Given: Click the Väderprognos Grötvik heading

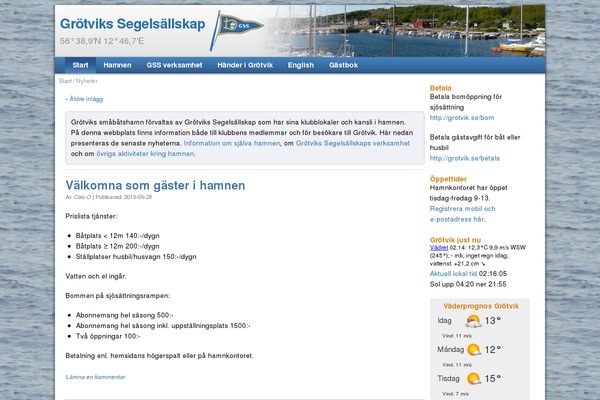Looking at the screenshot, I should coord(481,306).
